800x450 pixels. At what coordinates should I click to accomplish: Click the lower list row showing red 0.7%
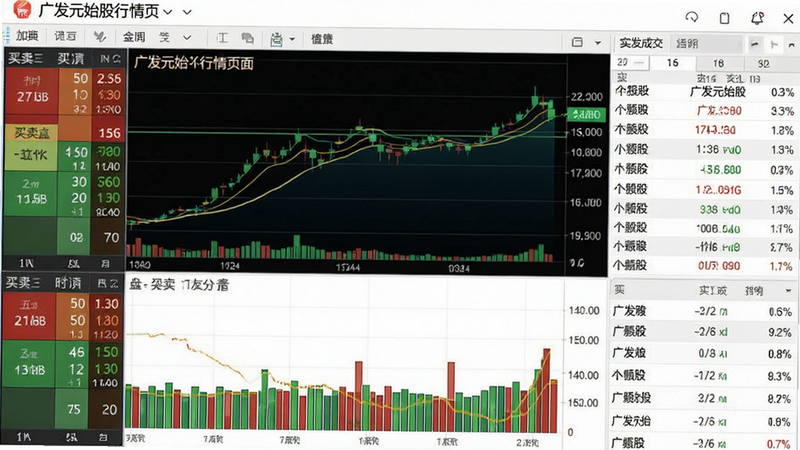pyautogui.click(x=704, y=443)
